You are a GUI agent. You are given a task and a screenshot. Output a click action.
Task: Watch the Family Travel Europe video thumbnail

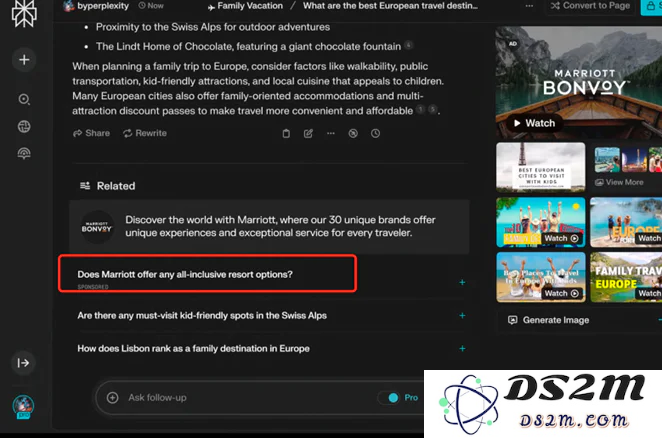click(626, 277)
